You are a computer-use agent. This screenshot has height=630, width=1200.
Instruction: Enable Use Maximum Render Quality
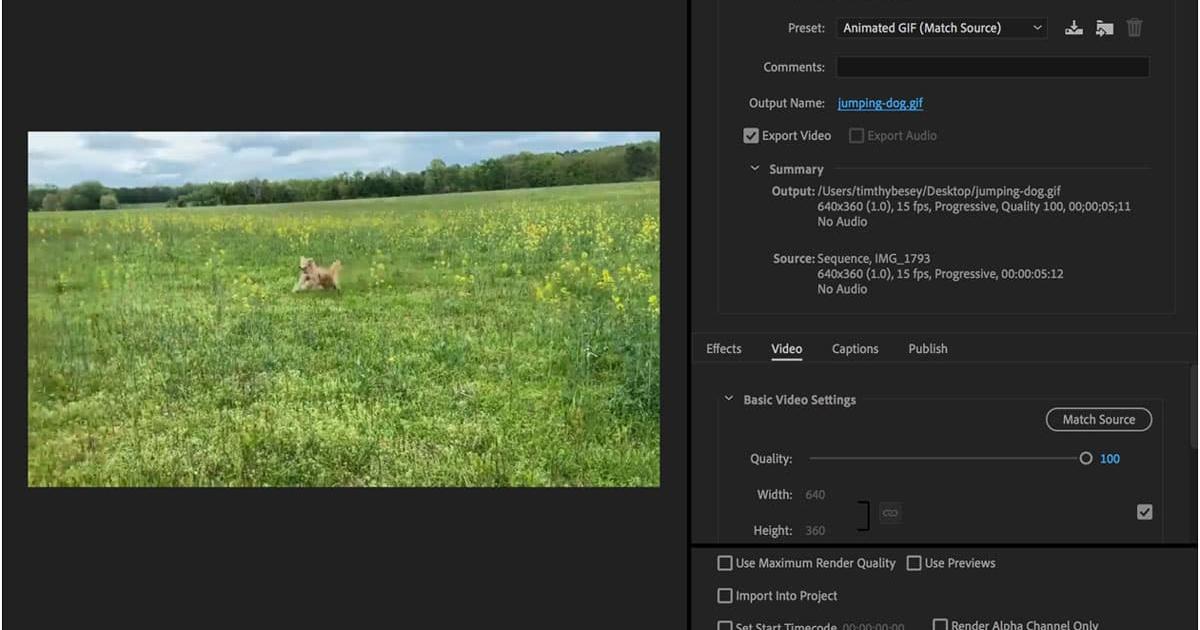point(725,563)
